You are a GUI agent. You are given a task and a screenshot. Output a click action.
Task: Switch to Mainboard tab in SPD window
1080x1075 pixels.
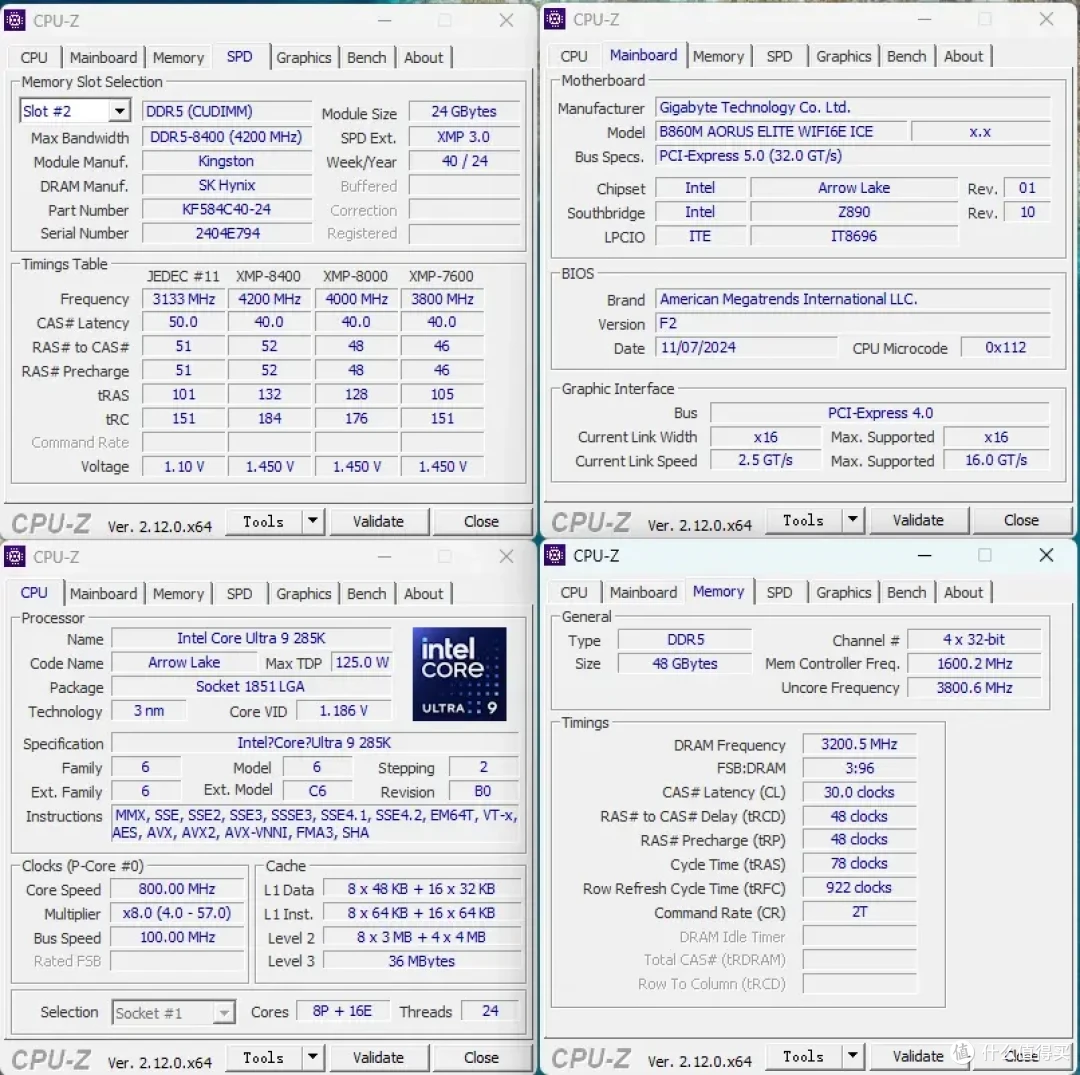point(103,57)
